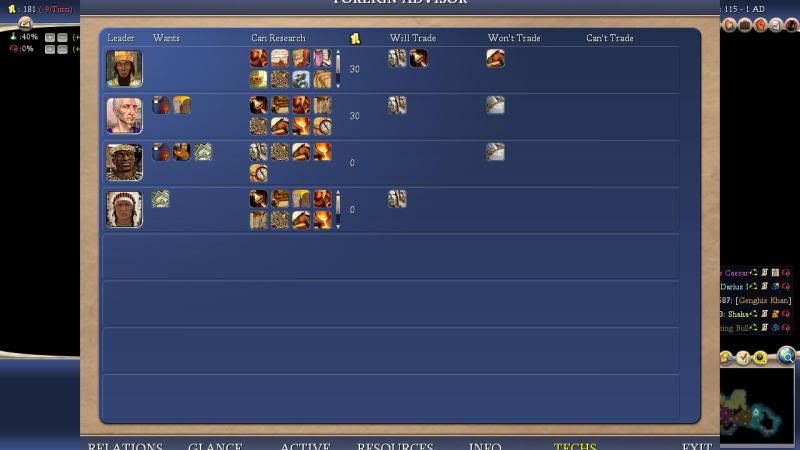
Task: Click the compass tech Caesar can research
Action: click(322, 126)
